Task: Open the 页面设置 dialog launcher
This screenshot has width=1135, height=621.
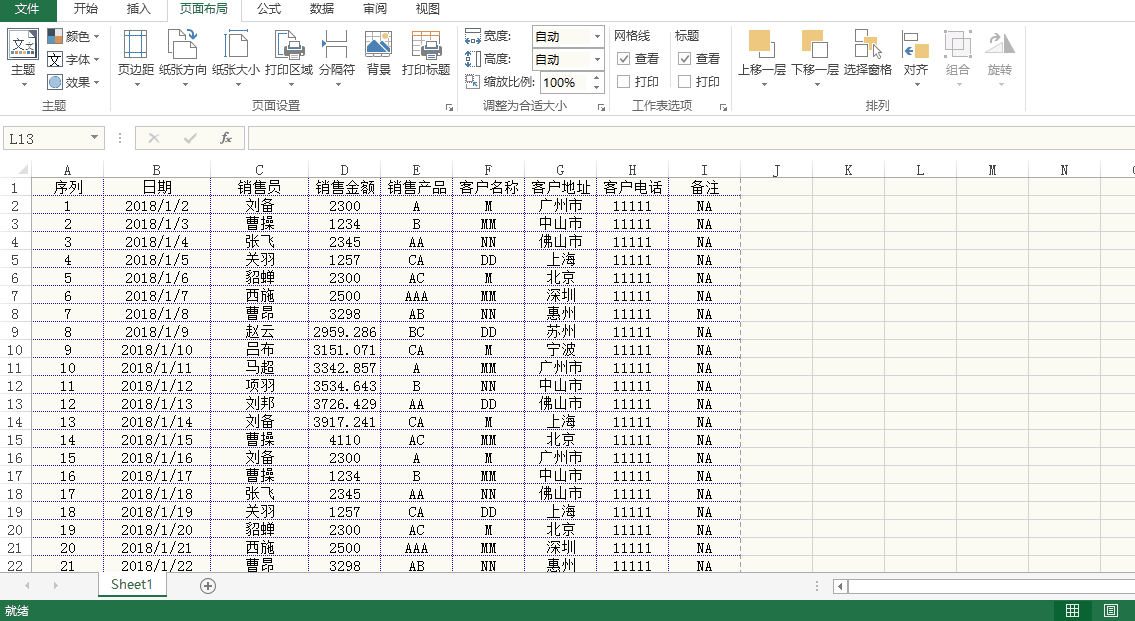Action: 449,107
